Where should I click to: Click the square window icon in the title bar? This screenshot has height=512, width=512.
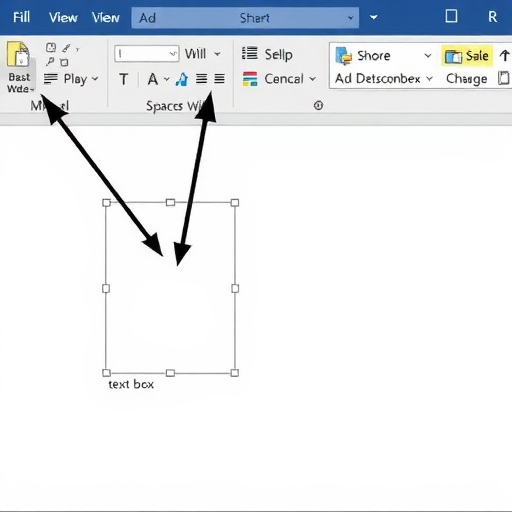(x=451, y=16)
